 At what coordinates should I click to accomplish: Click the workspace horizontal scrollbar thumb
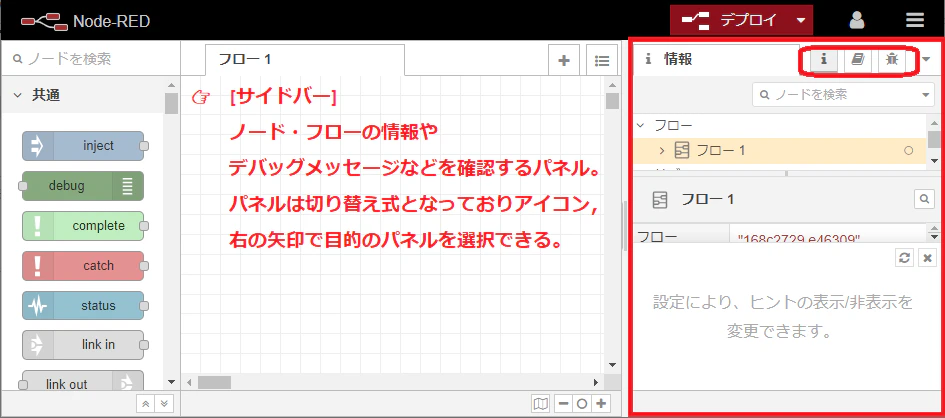click(215, 382)
